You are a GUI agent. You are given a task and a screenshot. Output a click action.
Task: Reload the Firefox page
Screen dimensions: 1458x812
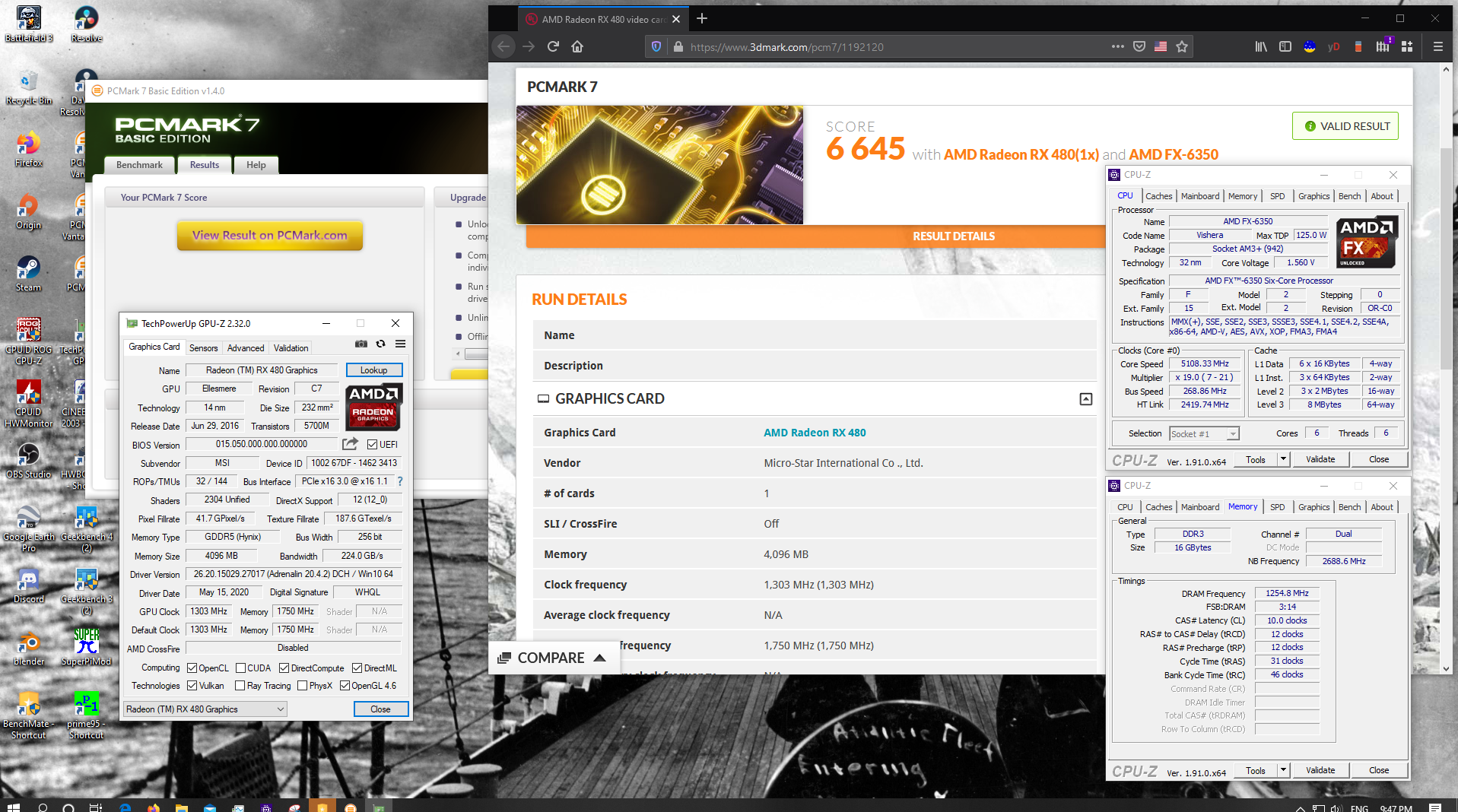click(x=553, y=46)
